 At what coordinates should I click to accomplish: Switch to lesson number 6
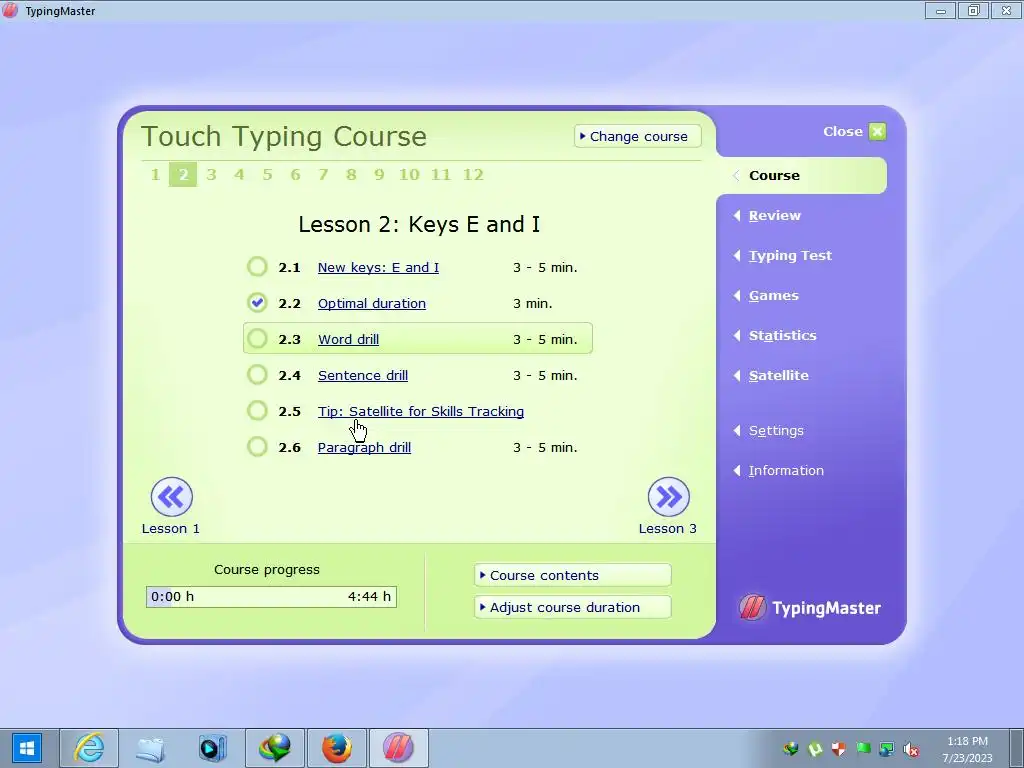295,174
